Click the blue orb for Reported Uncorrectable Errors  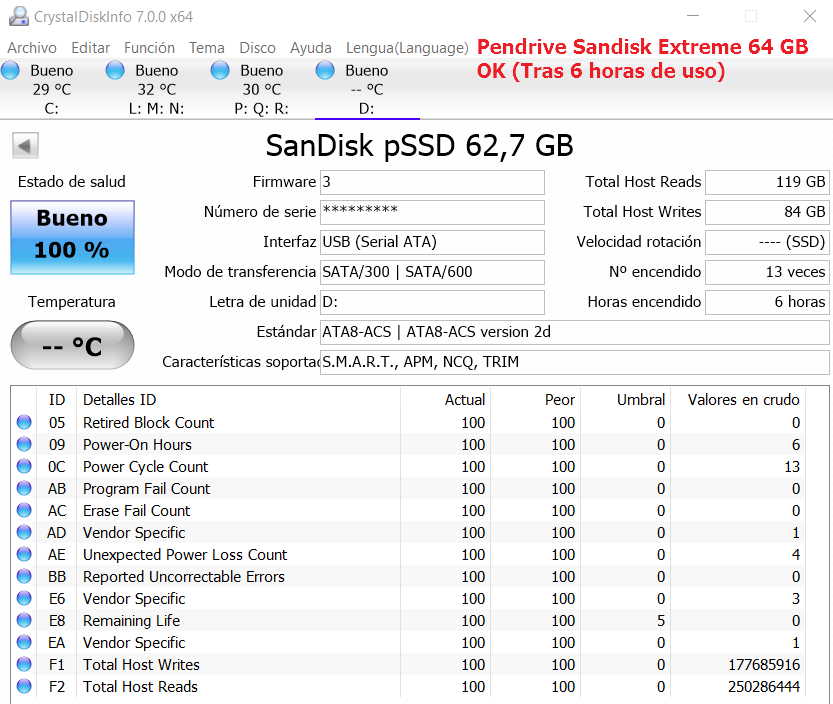pos(24,576)
